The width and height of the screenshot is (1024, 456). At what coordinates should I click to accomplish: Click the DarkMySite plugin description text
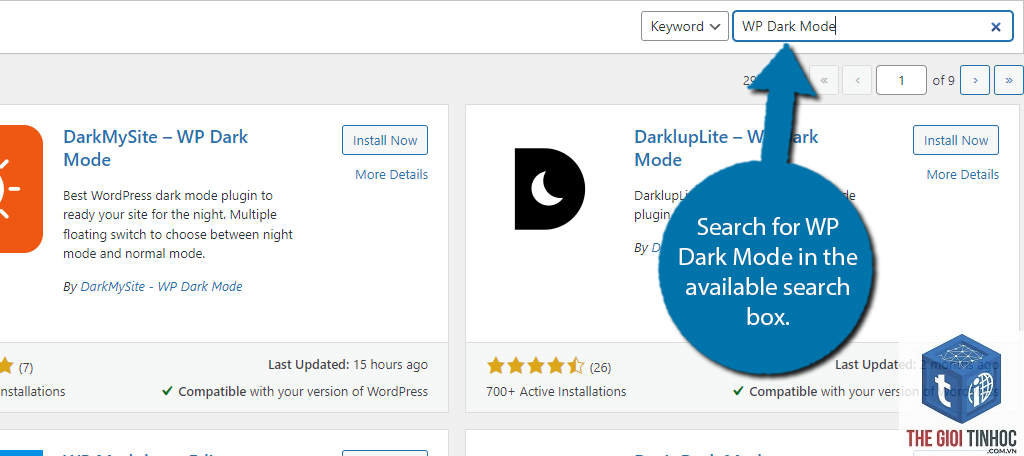[x=178, y=225]
